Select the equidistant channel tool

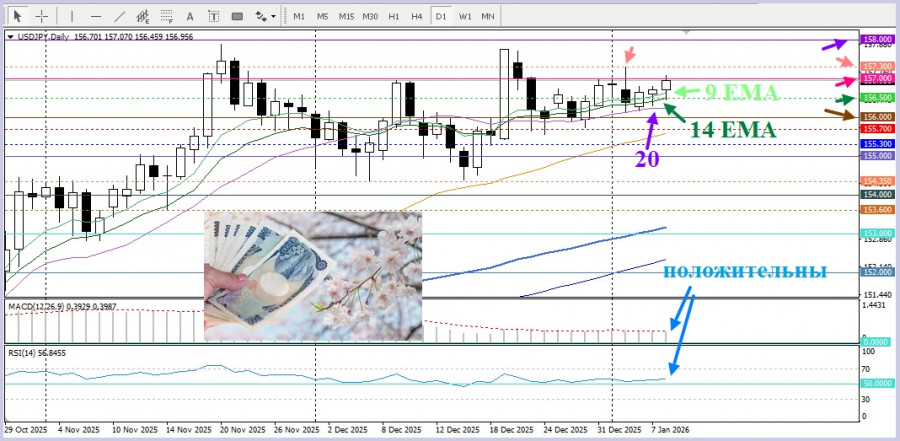tap(143, 16)
